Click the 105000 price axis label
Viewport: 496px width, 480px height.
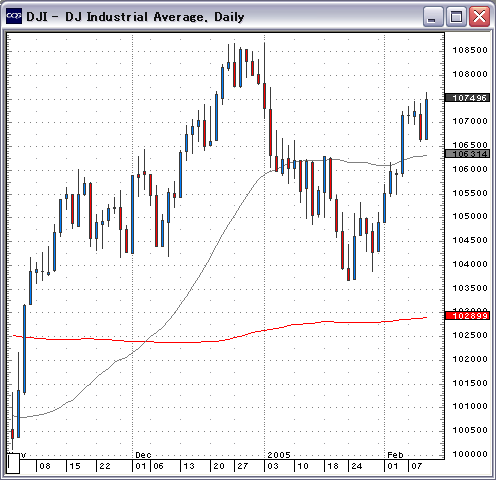pyautogui.click(x=470, y=216)
